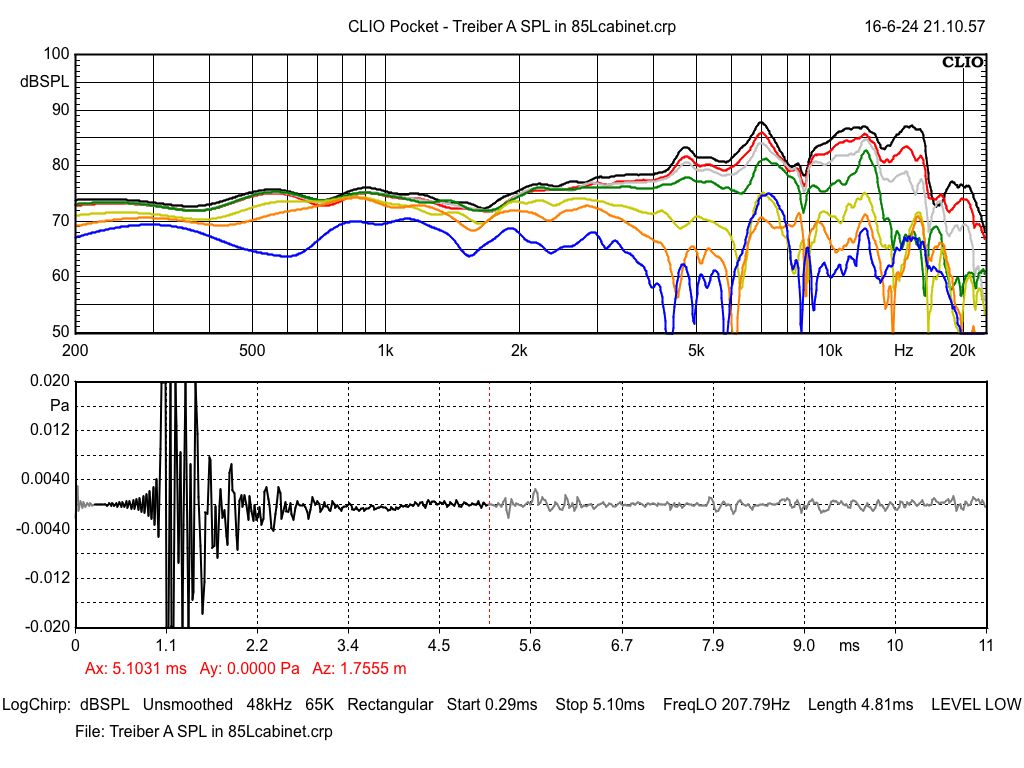Click the red dashed cursor line in the impulse plot

point(488,560)
